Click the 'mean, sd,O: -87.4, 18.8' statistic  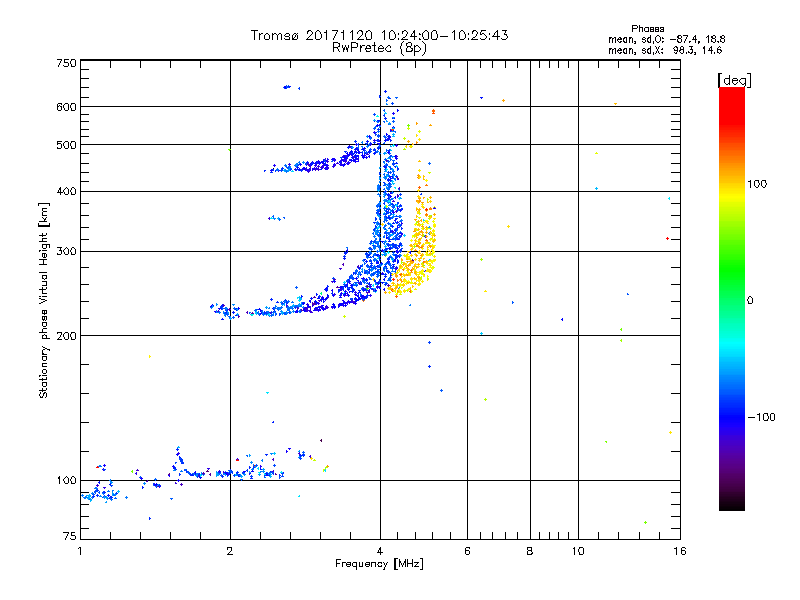(x=666, y=40)
